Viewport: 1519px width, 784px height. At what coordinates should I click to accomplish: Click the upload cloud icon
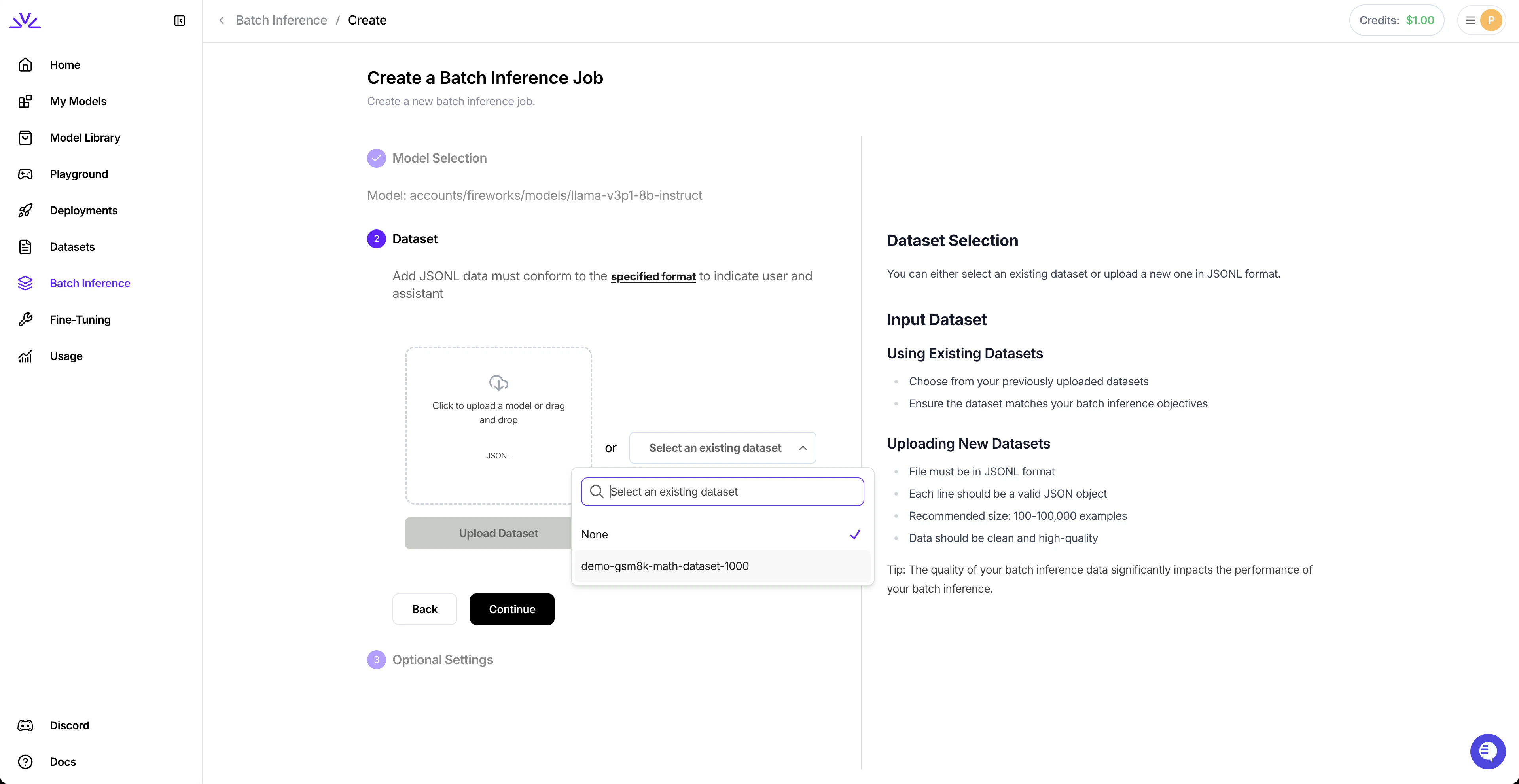click(x=498, y=383)
